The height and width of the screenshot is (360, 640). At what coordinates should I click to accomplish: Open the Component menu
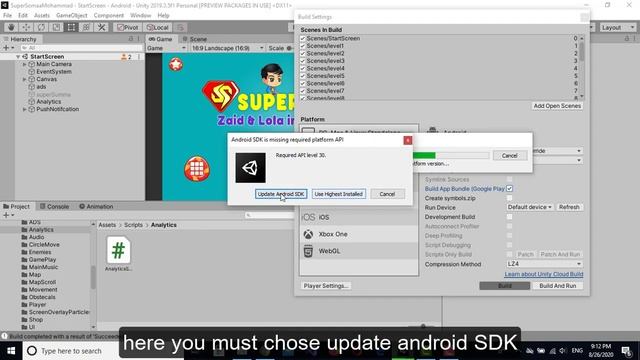(109, 16)
